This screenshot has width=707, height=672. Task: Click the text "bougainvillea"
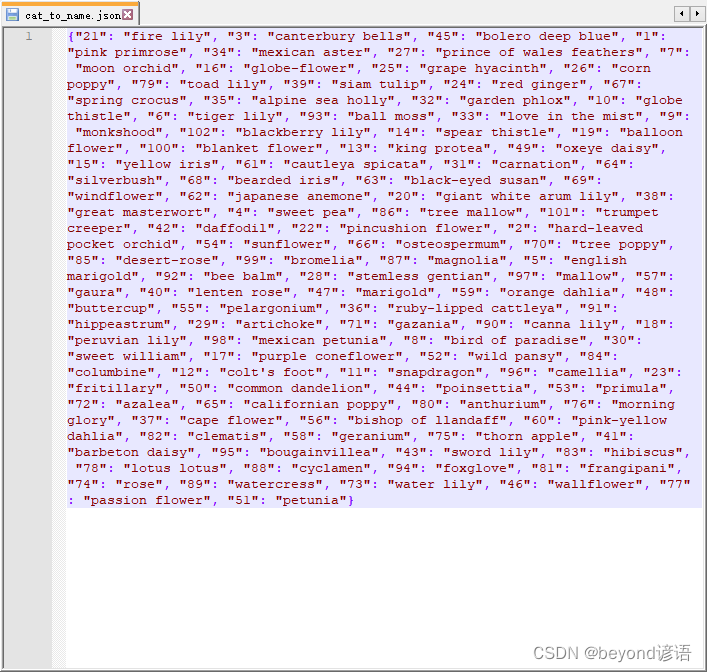pyautogui.click(x=323, y=453)
